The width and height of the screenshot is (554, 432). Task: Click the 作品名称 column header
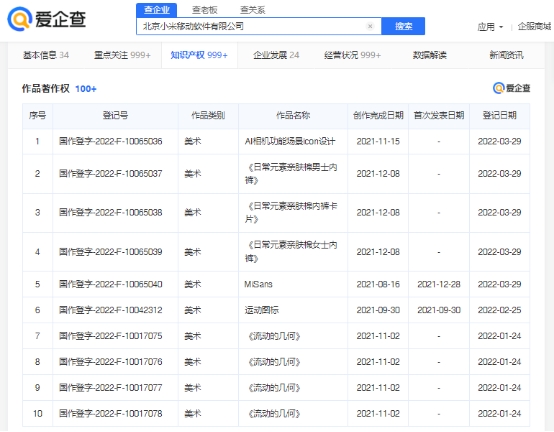293,115
